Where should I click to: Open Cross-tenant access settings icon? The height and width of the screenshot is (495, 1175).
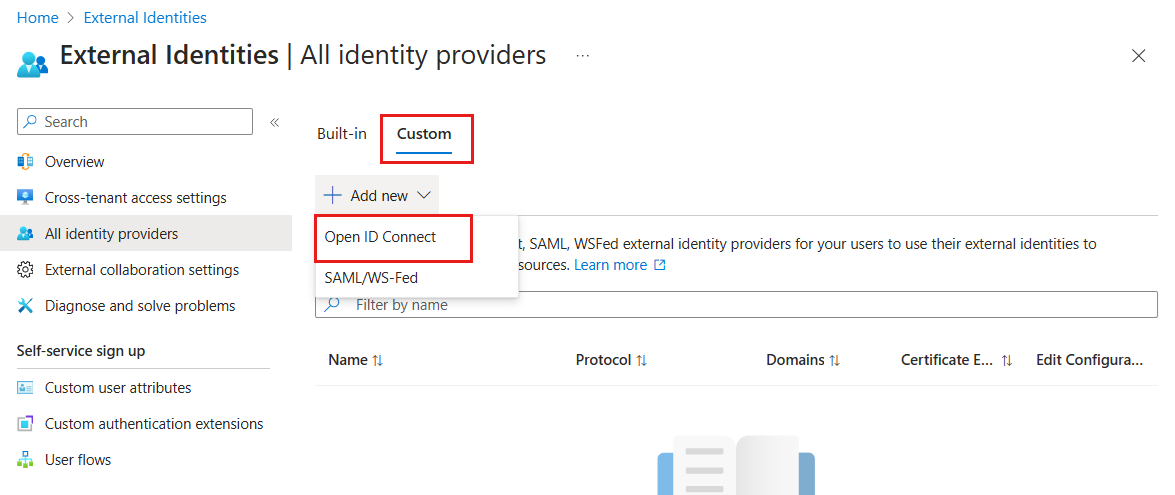(x=25, y=198)
